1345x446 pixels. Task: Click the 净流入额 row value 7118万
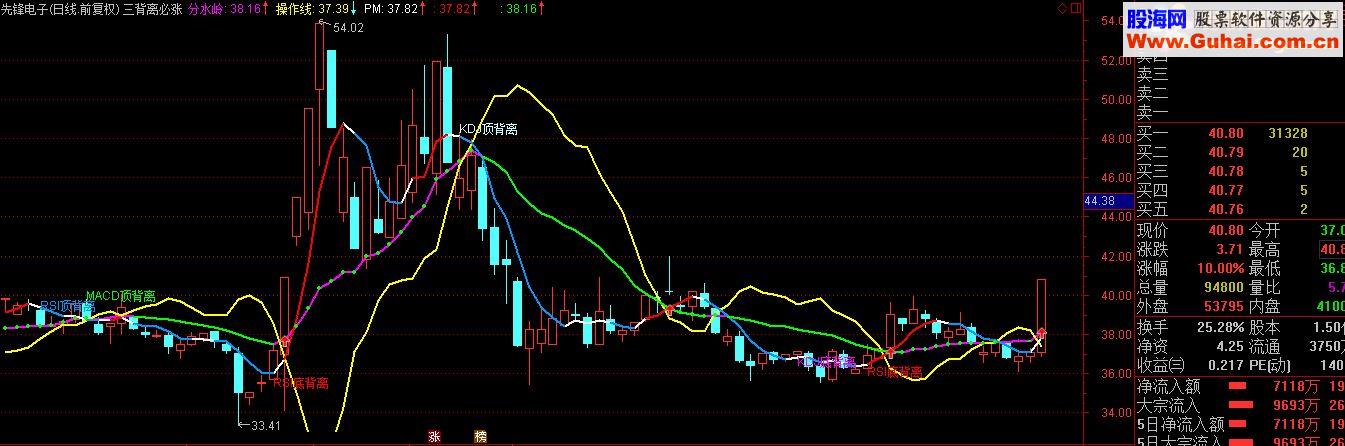[1294, 387]
